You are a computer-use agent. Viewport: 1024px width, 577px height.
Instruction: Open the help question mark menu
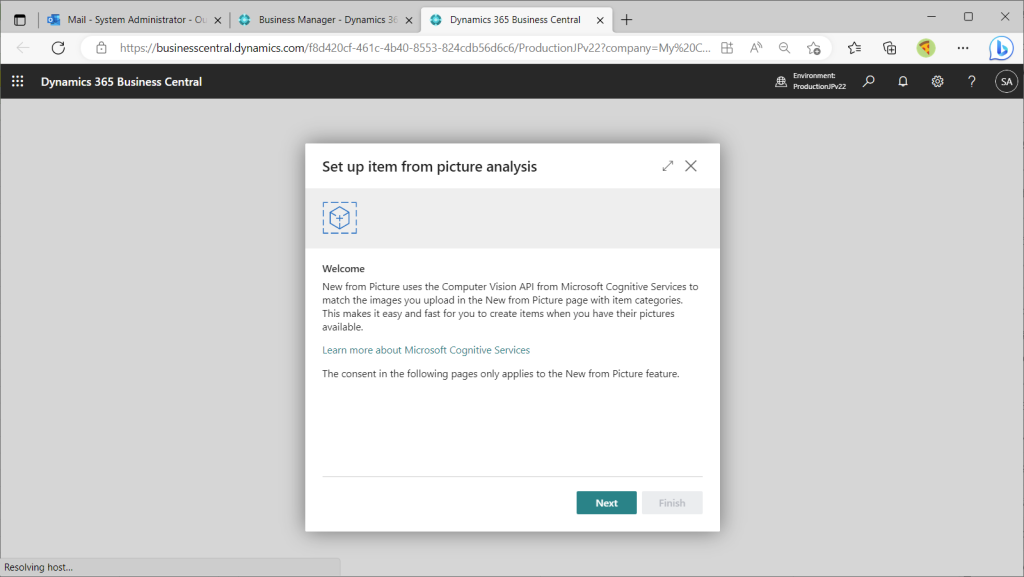(972, 82)
